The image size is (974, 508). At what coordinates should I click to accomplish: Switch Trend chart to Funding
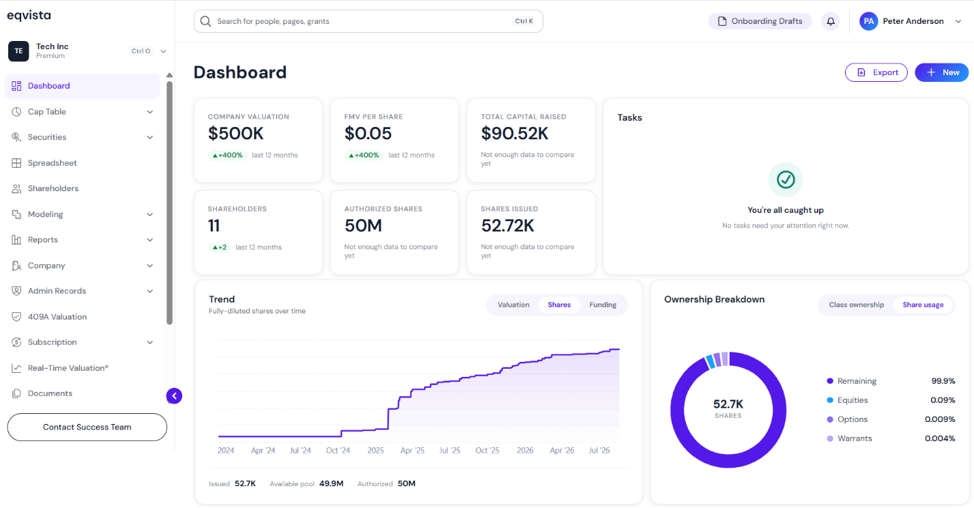(603, 305)
